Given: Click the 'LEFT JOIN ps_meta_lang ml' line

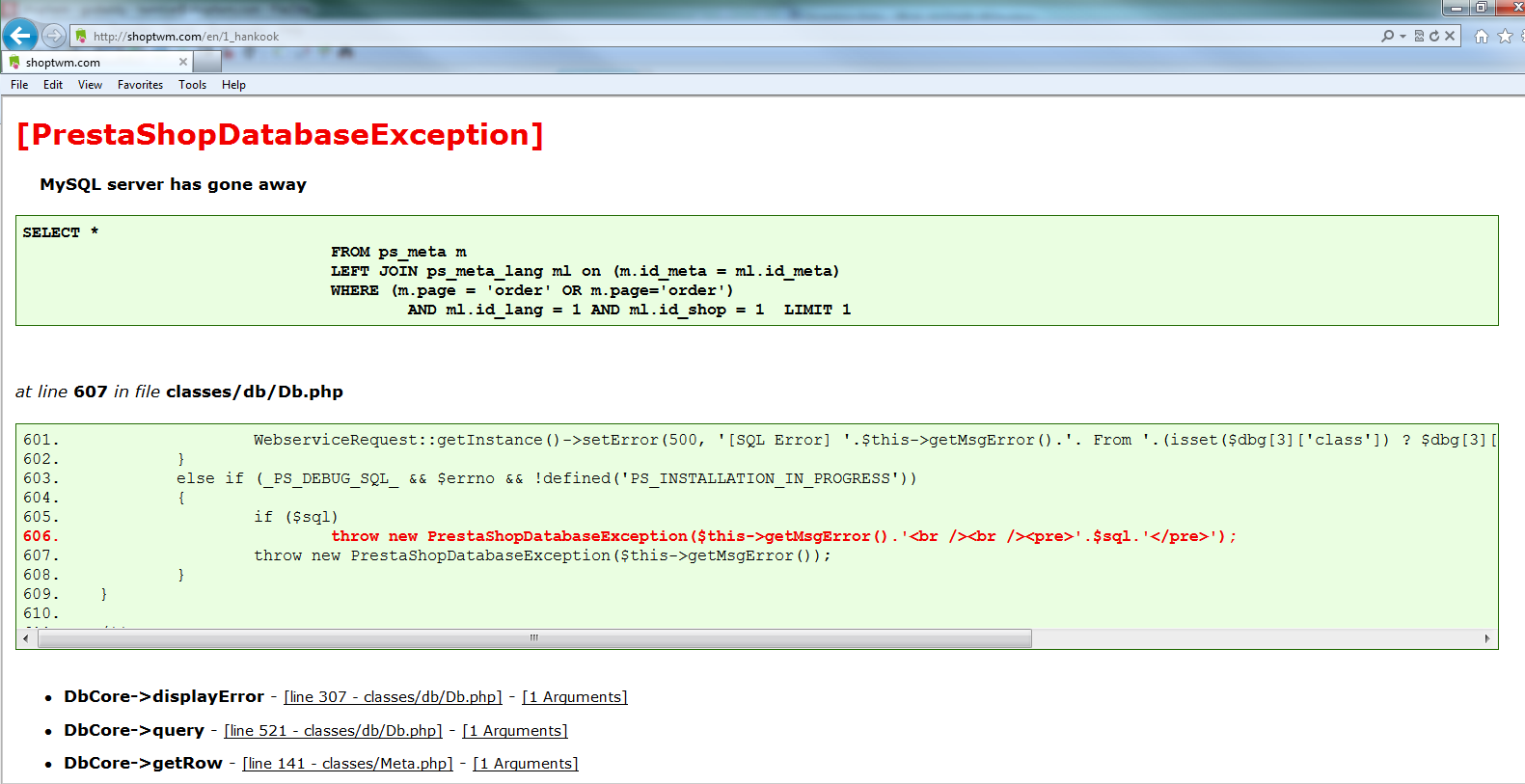Looking at the screenshot, I should [x=585, y=271].
